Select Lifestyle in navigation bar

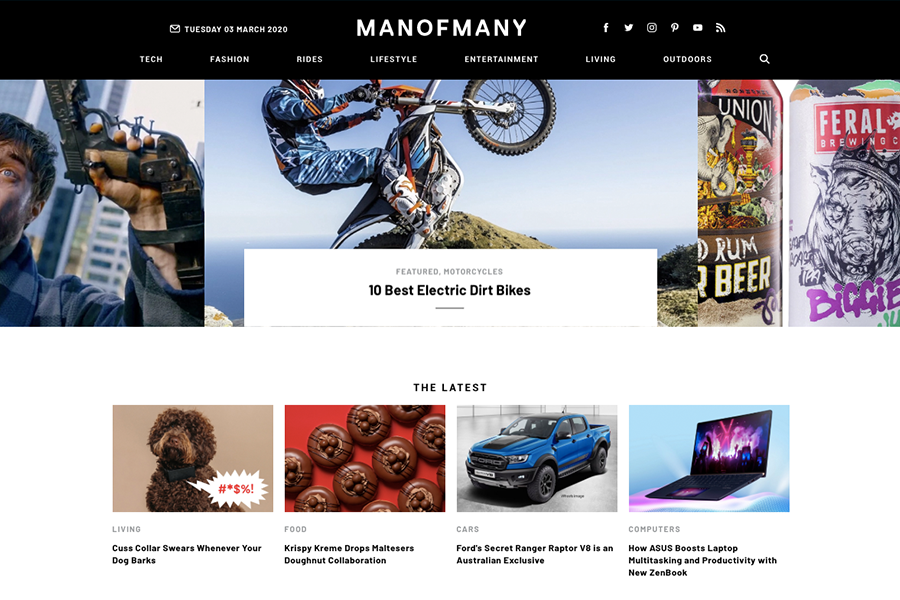click(x=394, y=59)
